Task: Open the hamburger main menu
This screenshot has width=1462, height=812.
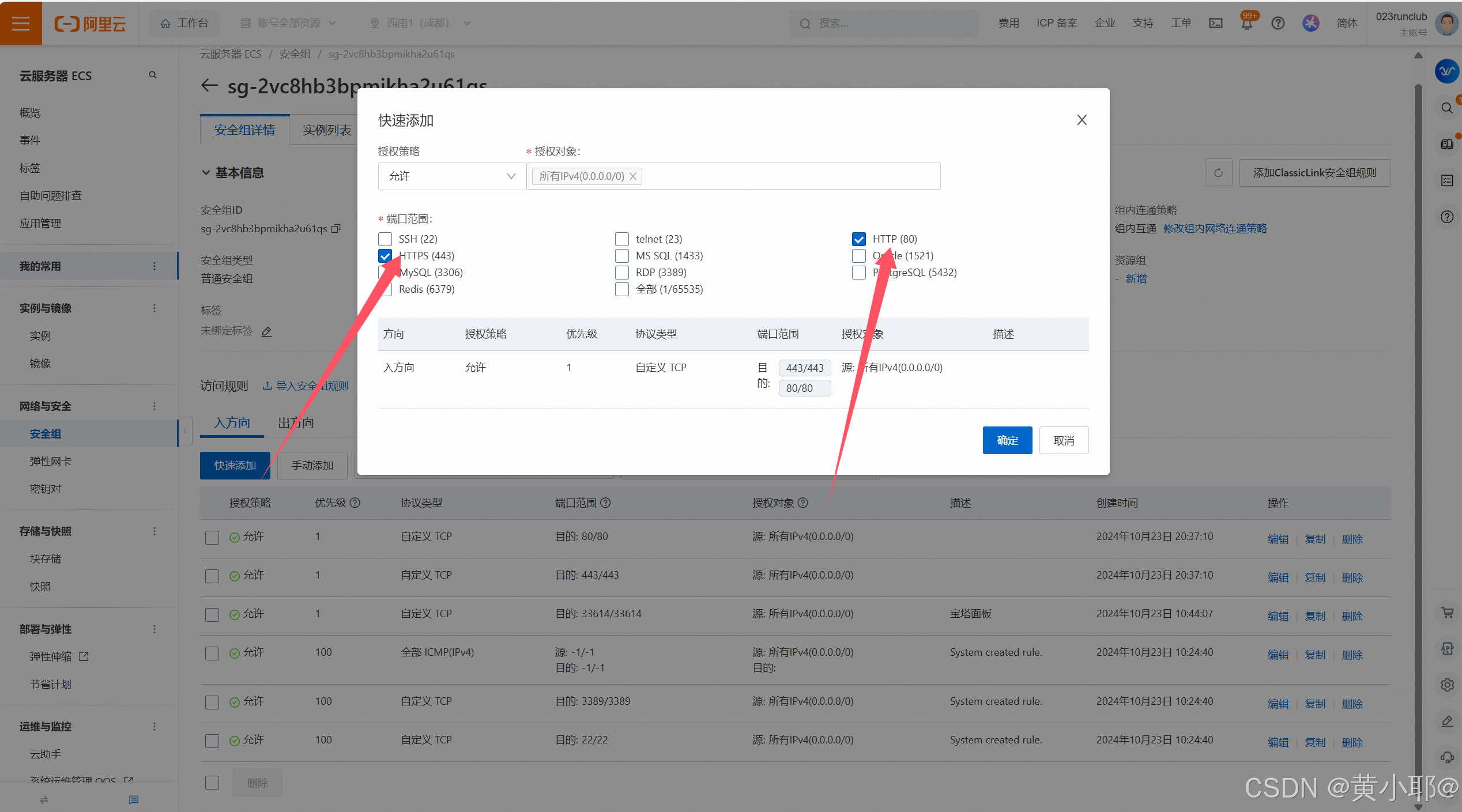Action: pyautogui.click(x=21, y=23)
